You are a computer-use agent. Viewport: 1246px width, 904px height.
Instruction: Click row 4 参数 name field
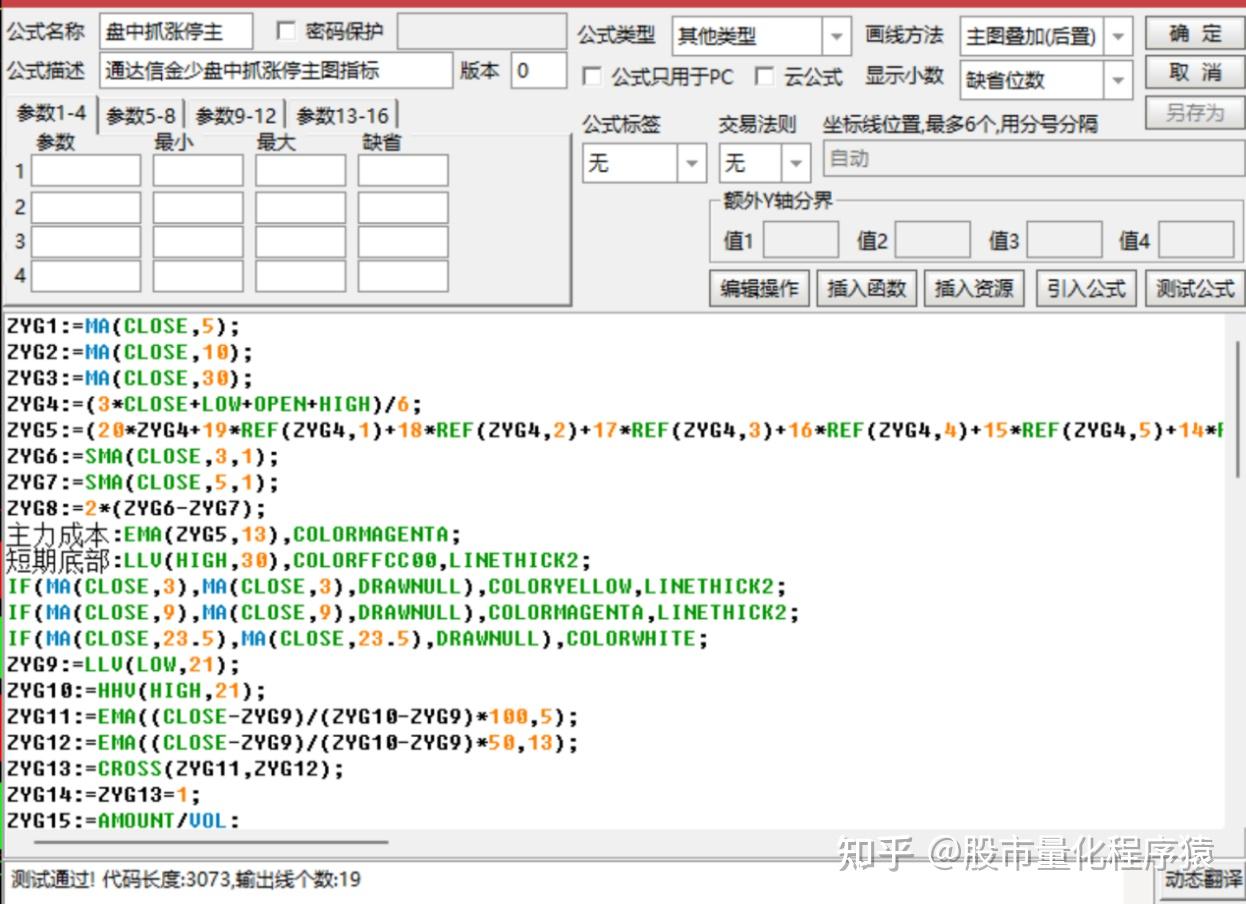pyautogui.click(x=86, y=275)
